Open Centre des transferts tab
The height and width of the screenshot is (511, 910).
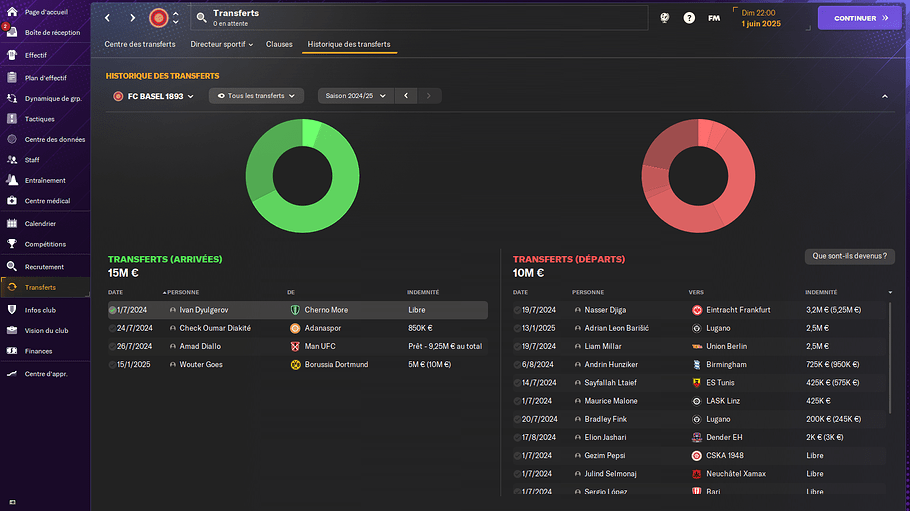140,44
